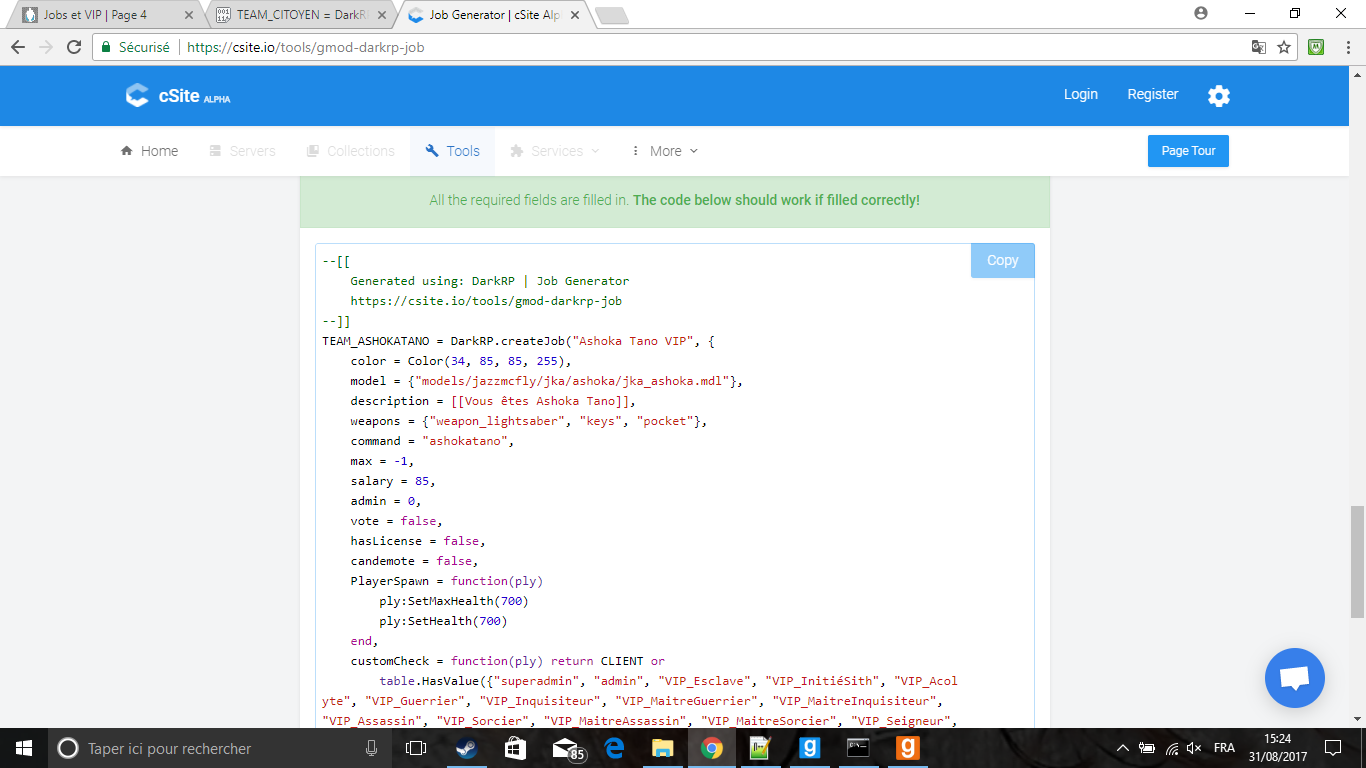Viewport: 1366px width, 768px height.
Task: Click the translate page icon
Action: (1259, 47)
